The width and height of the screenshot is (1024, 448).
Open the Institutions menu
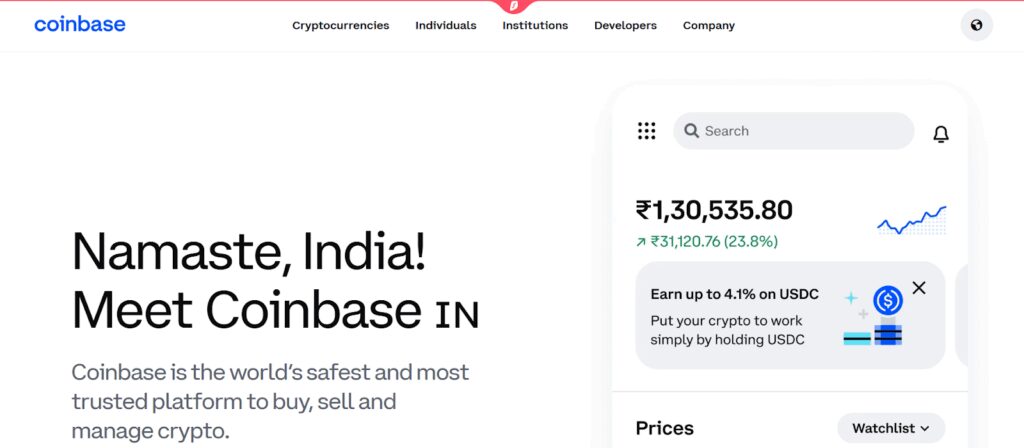535,26
